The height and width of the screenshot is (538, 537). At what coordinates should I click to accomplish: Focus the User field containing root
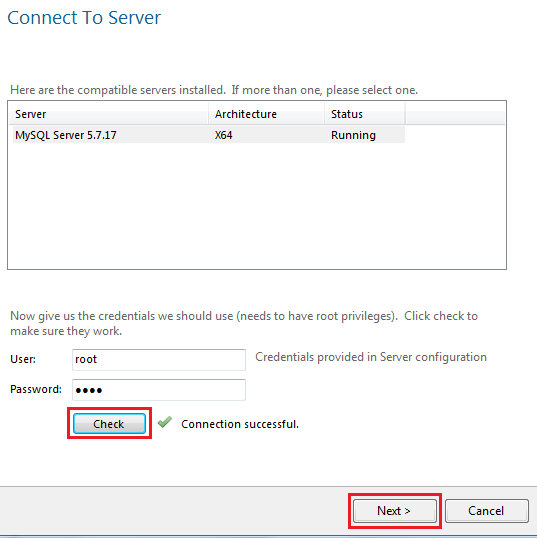(x=159, y=360)
